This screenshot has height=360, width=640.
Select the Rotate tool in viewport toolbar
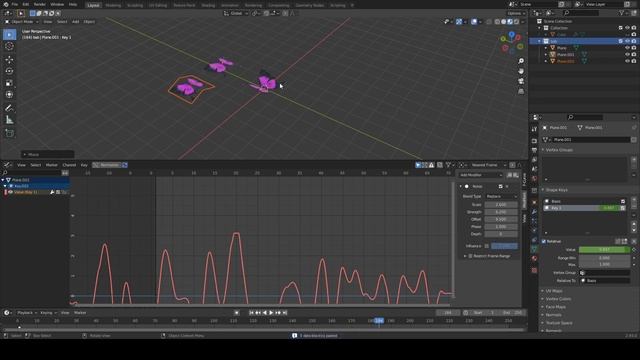[9, 71]
